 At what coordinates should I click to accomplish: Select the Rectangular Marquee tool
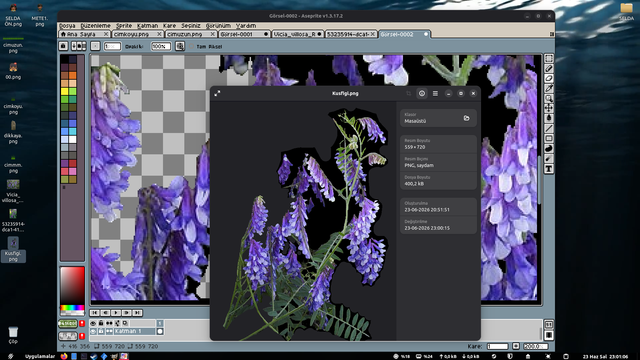549,58
